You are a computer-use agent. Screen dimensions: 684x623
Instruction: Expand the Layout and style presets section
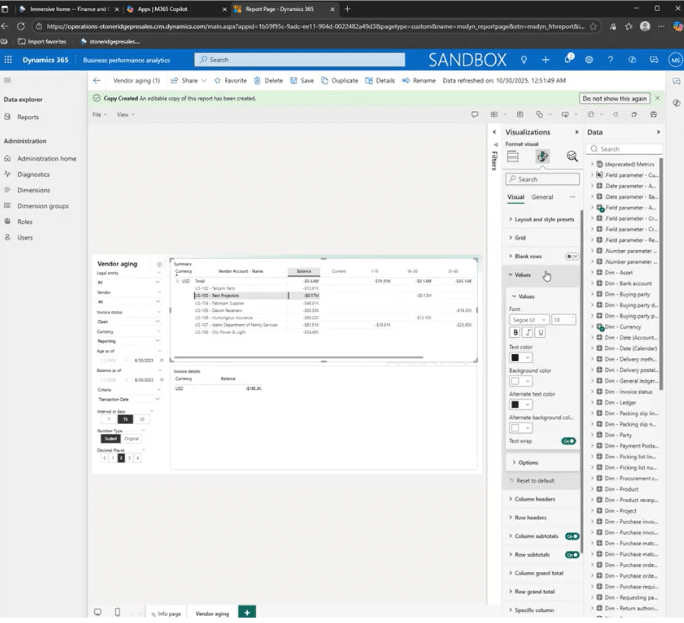(x=543, y=219)
